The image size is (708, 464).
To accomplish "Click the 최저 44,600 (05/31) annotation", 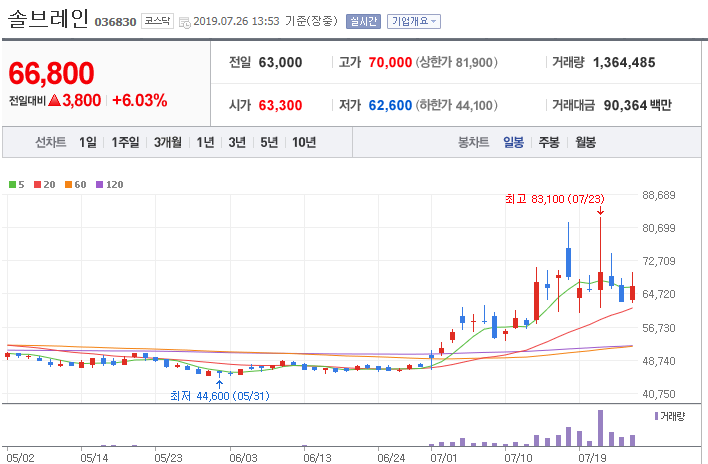I will (x=219, y=396).
